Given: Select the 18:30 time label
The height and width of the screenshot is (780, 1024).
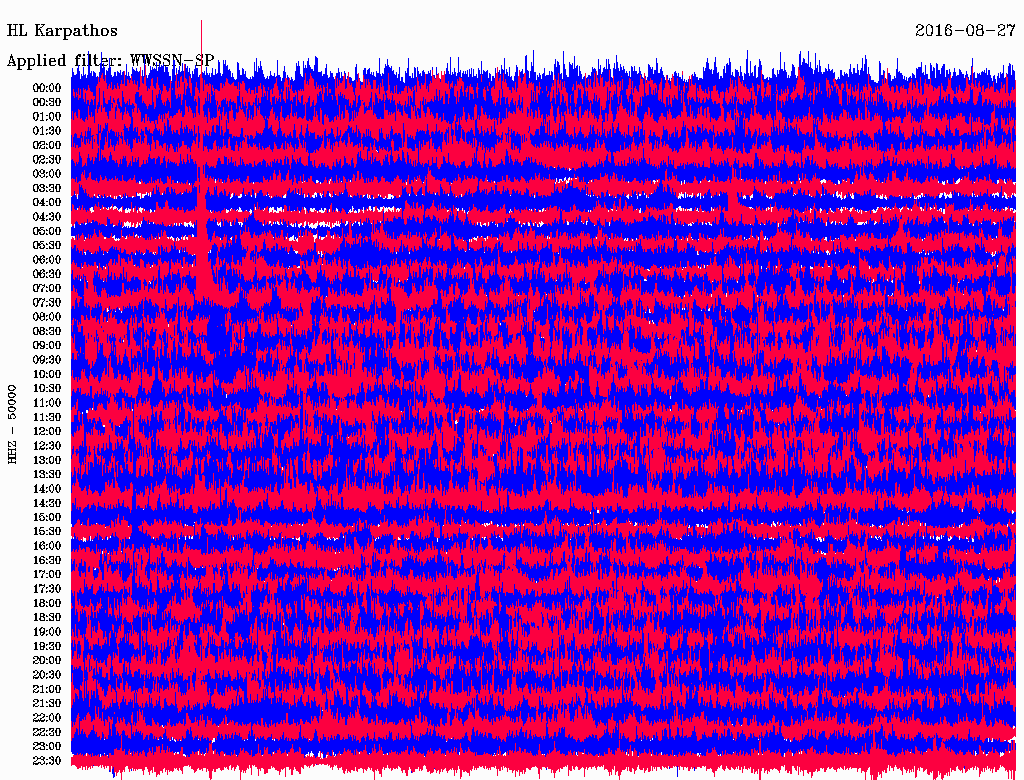Looking at the screenshot, I should click(47, 617).
